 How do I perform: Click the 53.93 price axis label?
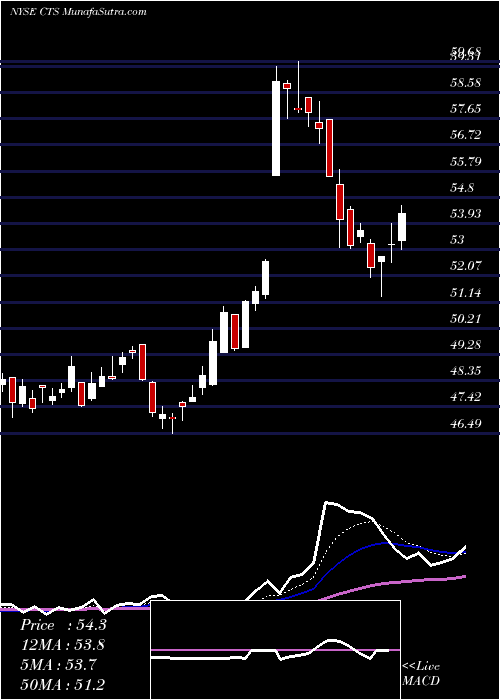click(466, 214)
